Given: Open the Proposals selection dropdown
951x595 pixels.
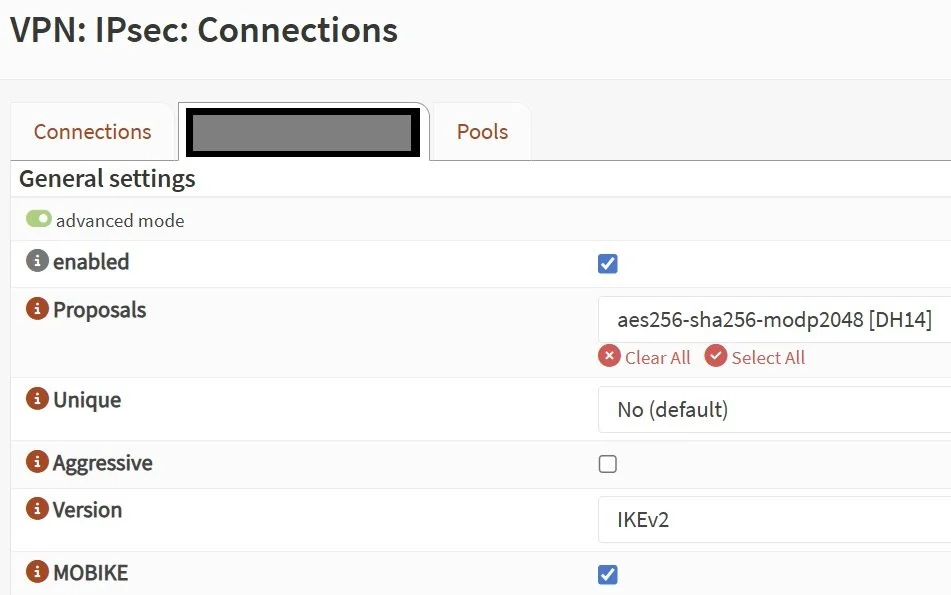Looking at the screenshot, I should pyautogui.click(x=775, y=320).
